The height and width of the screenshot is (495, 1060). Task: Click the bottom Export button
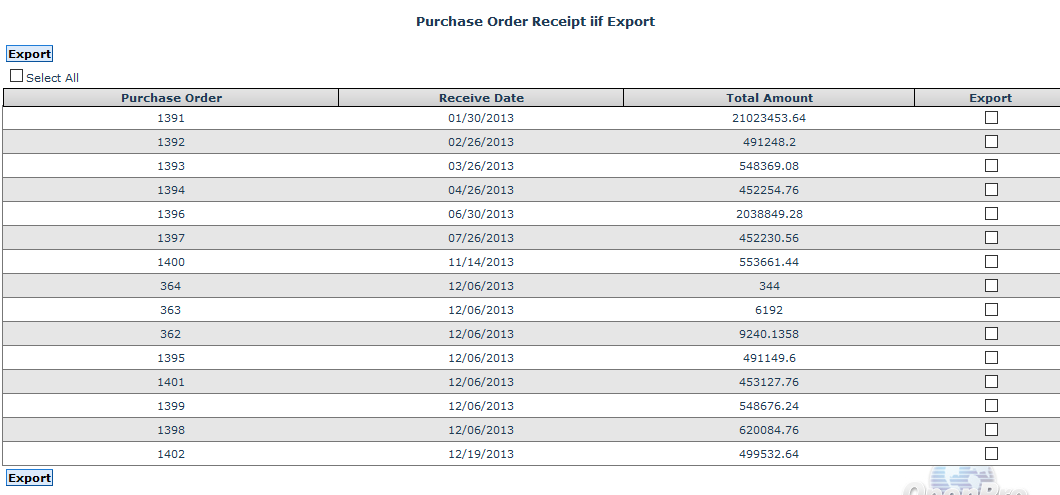point(29,478)
